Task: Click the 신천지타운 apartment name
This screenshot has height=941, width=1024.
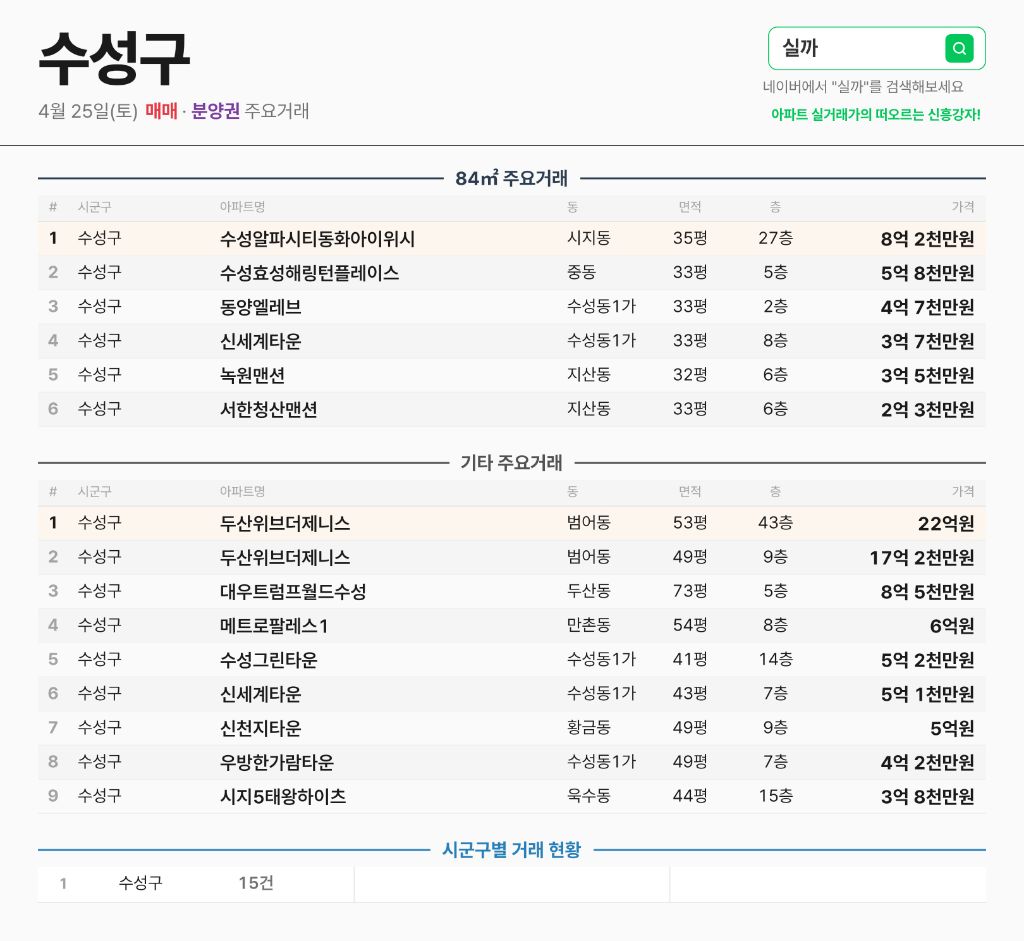Action: coord(261,728)
